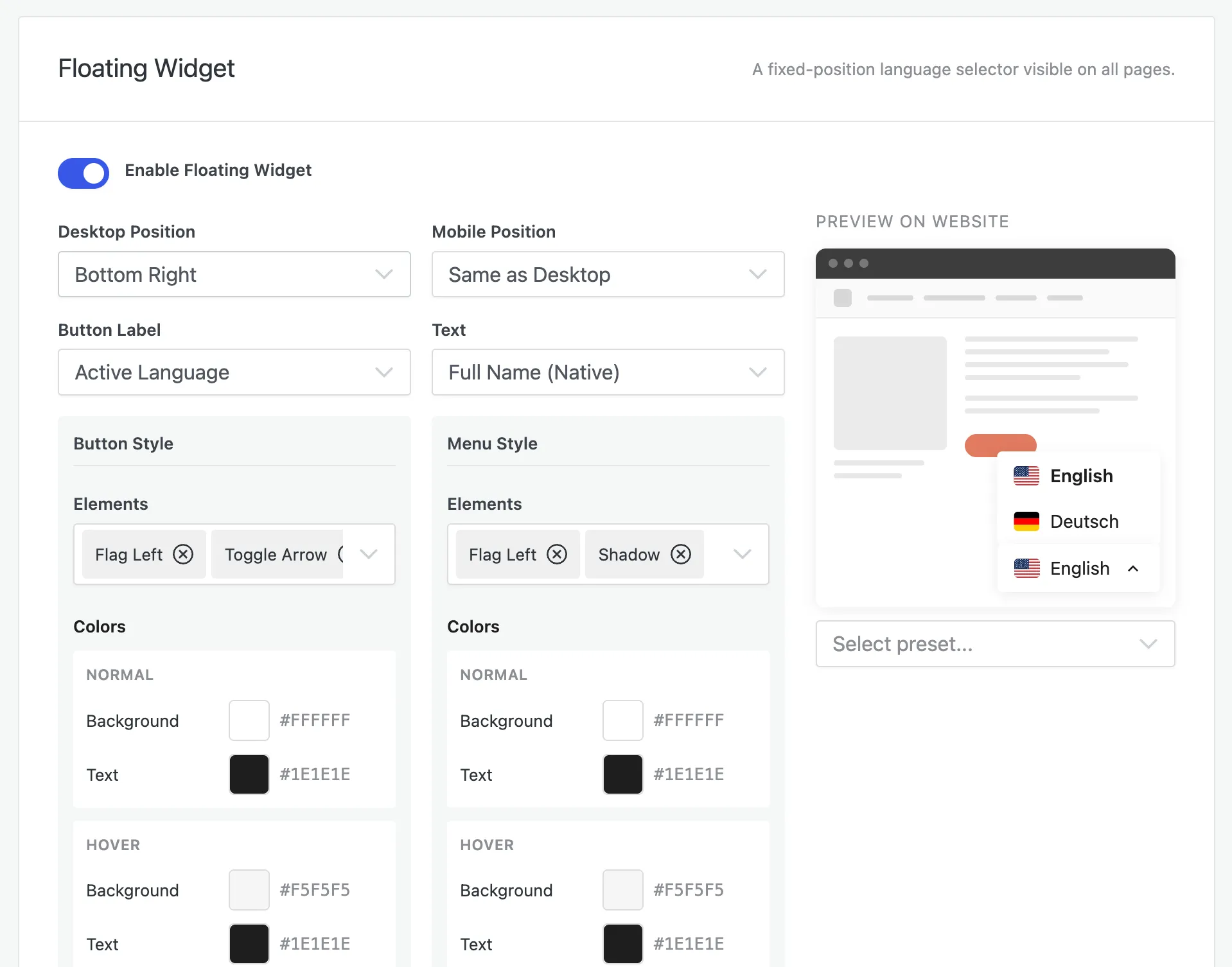Screen dimensions: 1232x967
Task: Pick Menu Style normal text color swatch
Action: 623,774
